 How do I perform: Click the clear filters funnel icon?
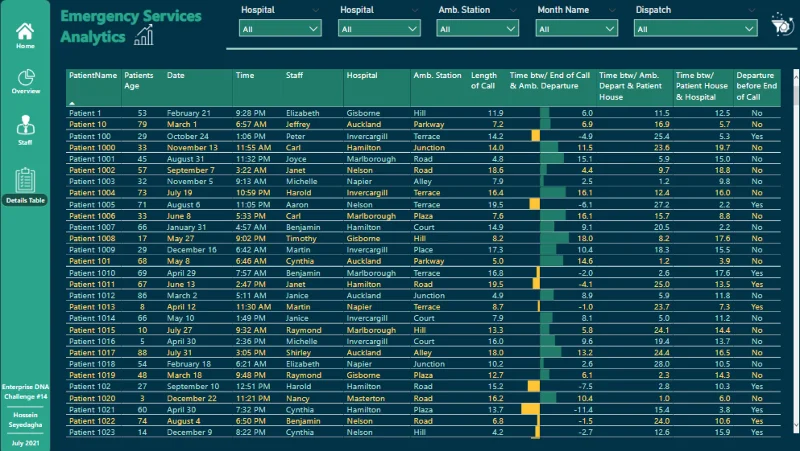point(782,24)
